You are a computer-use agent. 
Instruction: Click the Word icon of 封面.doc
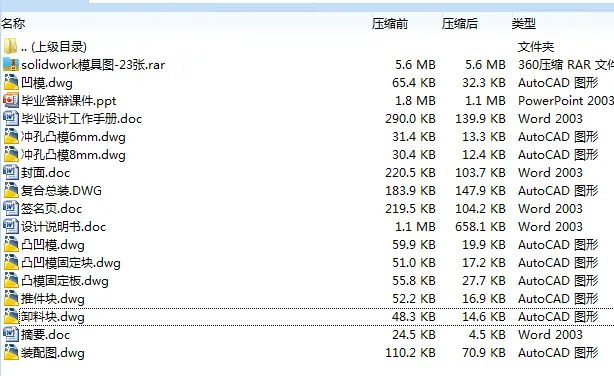click(11, 172)
